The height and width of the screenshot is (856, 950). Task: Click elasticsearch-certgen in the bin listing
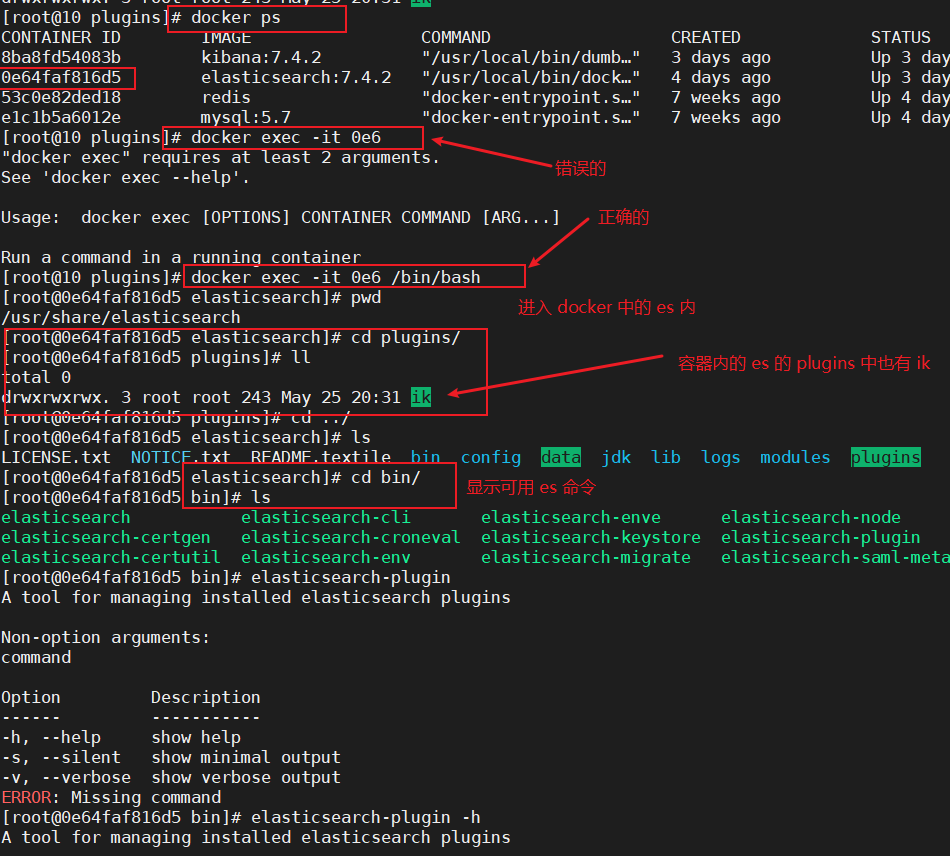105,537
